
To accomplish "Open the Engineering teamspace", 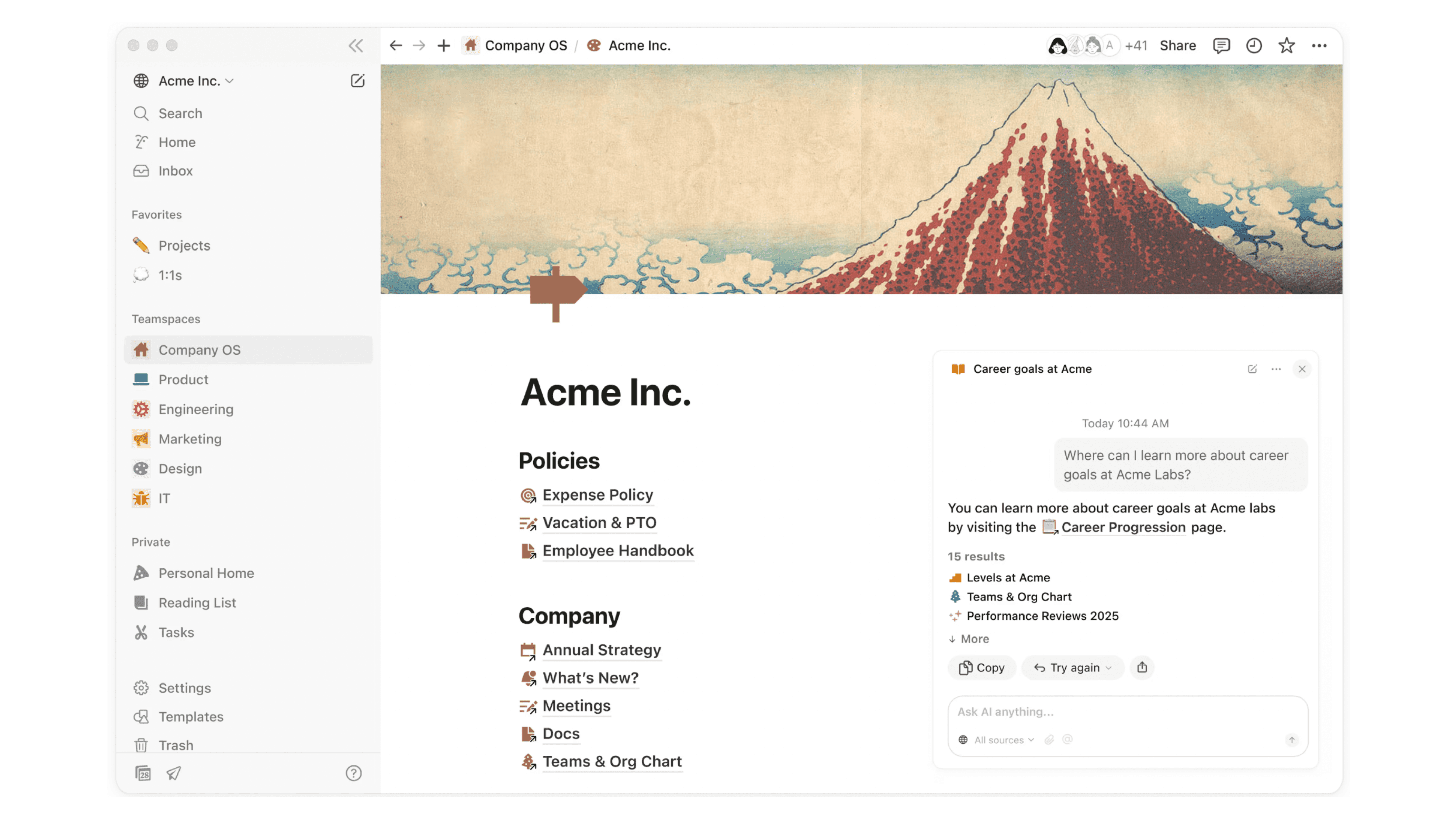I will (x=196, y=409).
